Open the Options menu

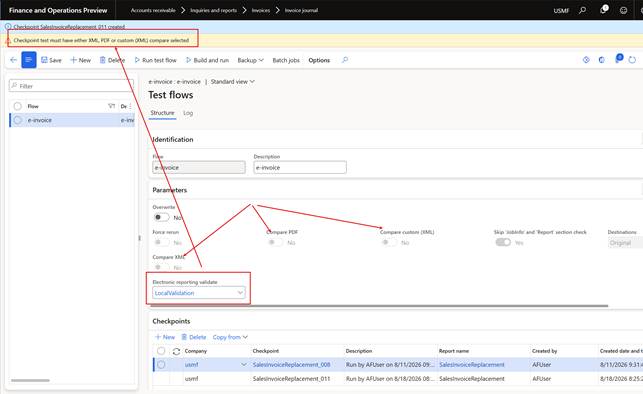tap(319, 60)
